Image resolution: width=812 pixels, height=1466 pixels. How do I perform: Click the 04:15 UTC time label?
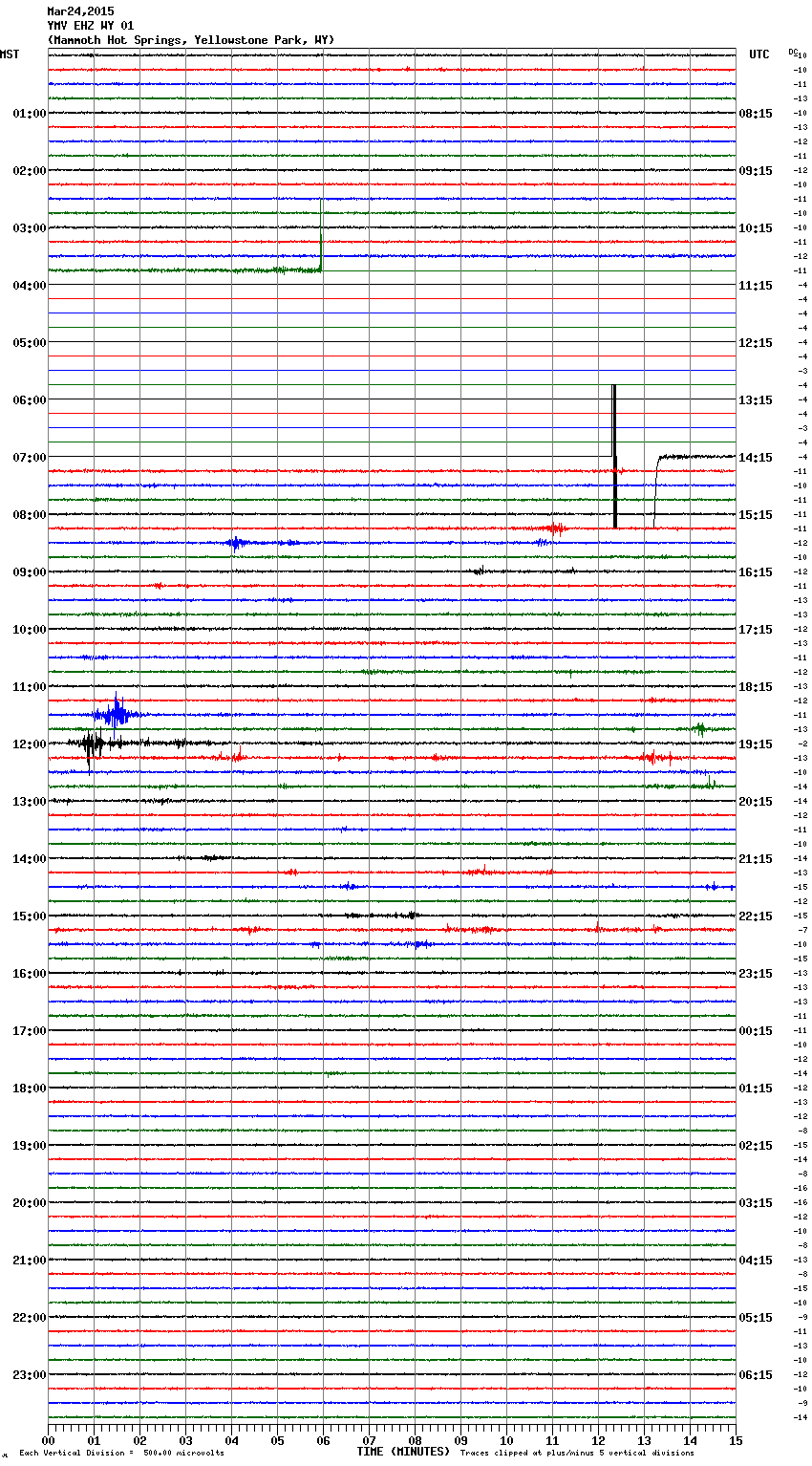tap(756, 1261)
